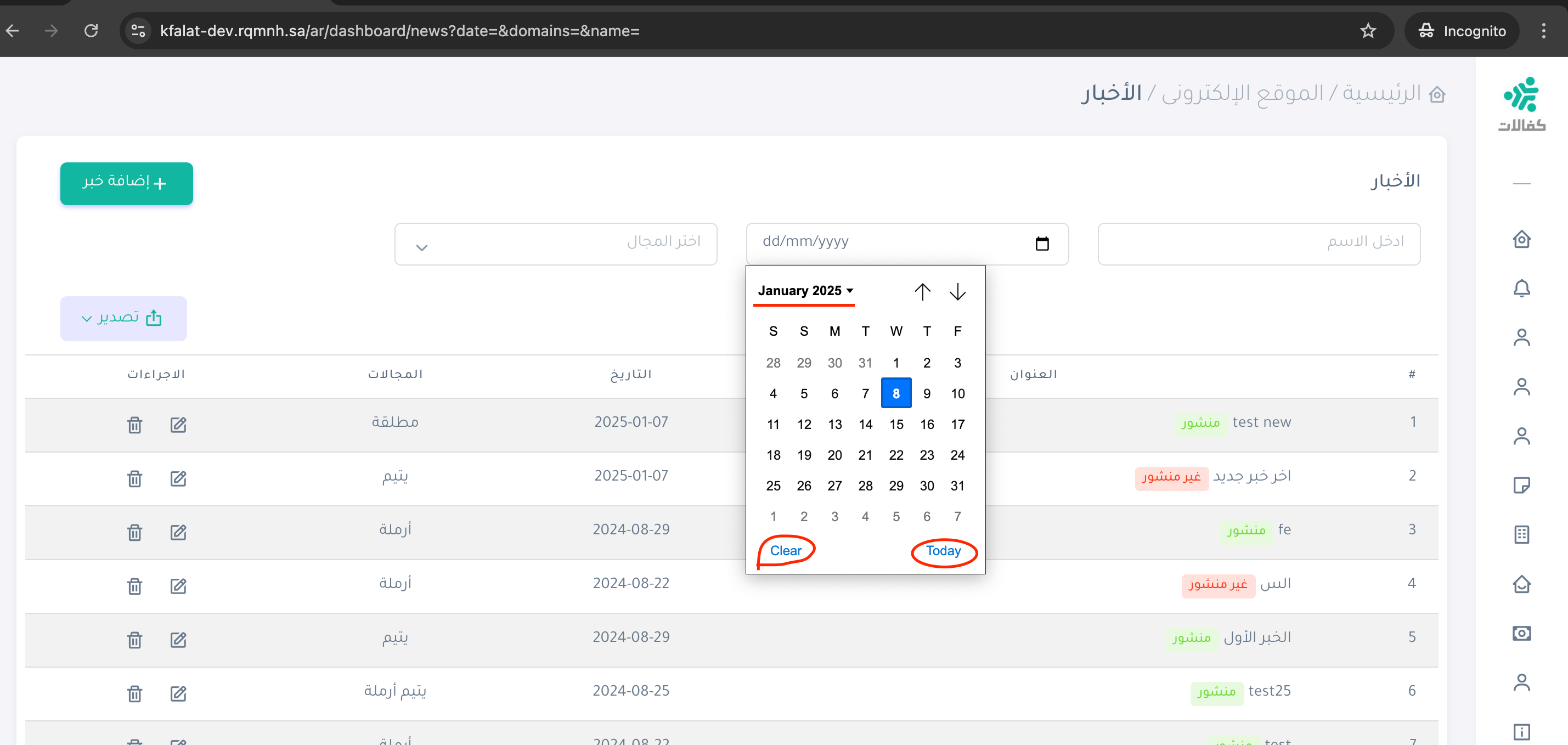Select day 15 in the calendar

(x=896, y=424)
